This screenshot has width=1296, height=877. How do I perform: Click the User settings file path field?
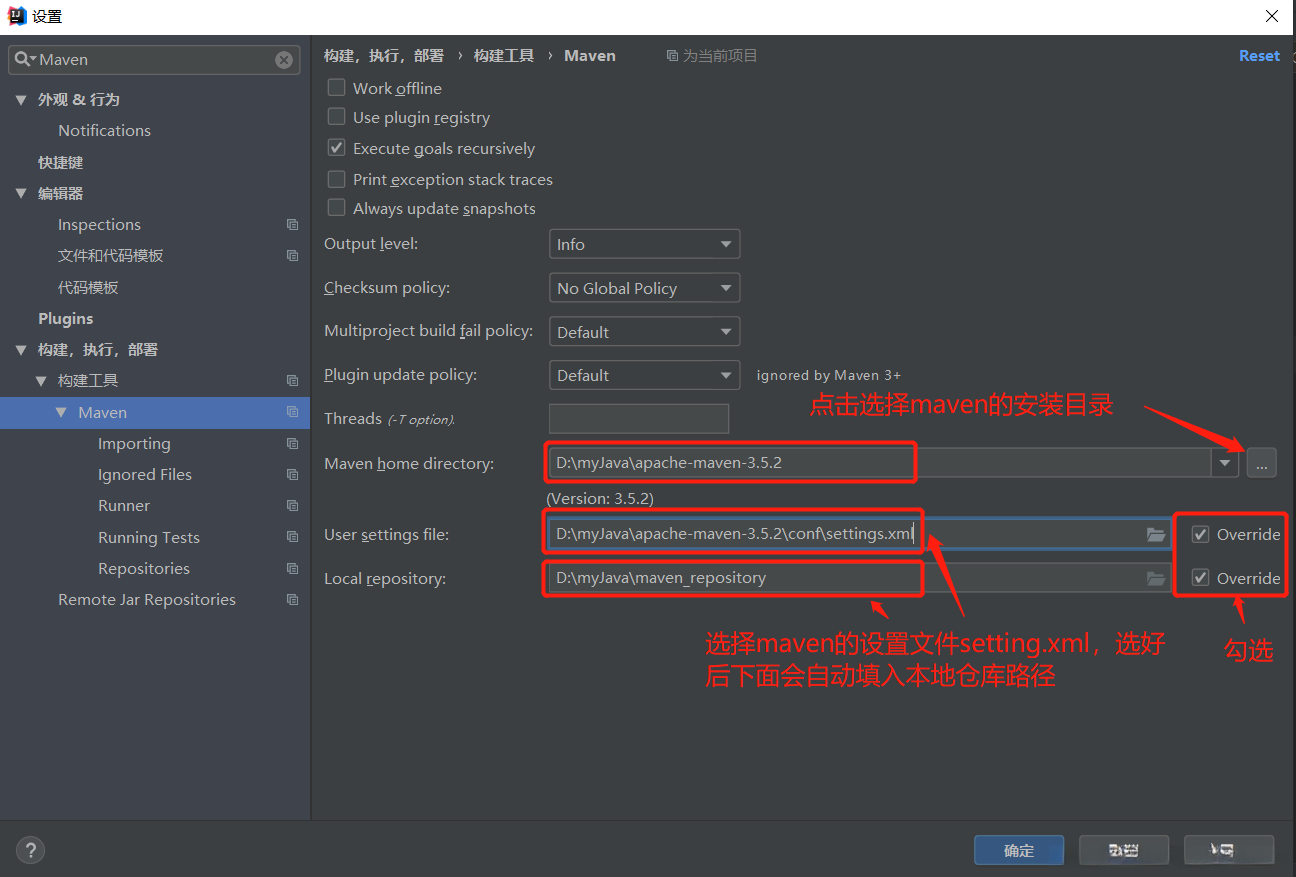[x=859, y=535]
